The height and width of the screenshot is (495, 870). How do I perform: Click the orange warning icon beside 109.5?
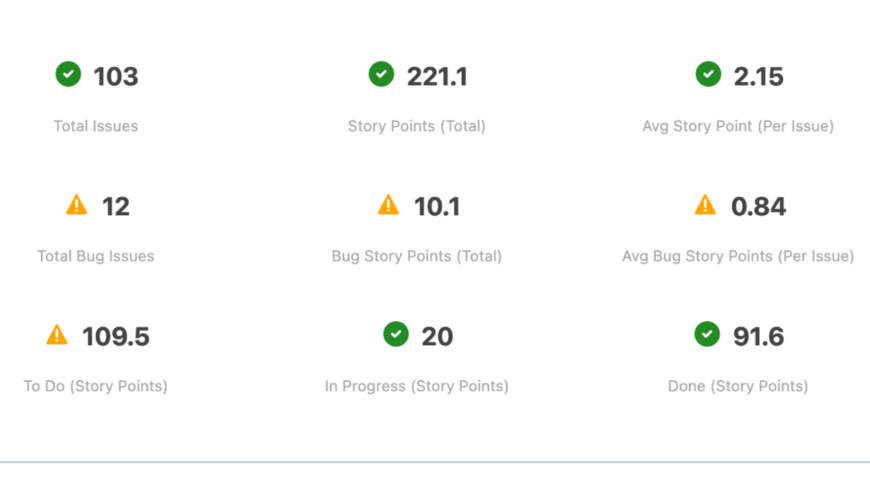click(57, 335)
